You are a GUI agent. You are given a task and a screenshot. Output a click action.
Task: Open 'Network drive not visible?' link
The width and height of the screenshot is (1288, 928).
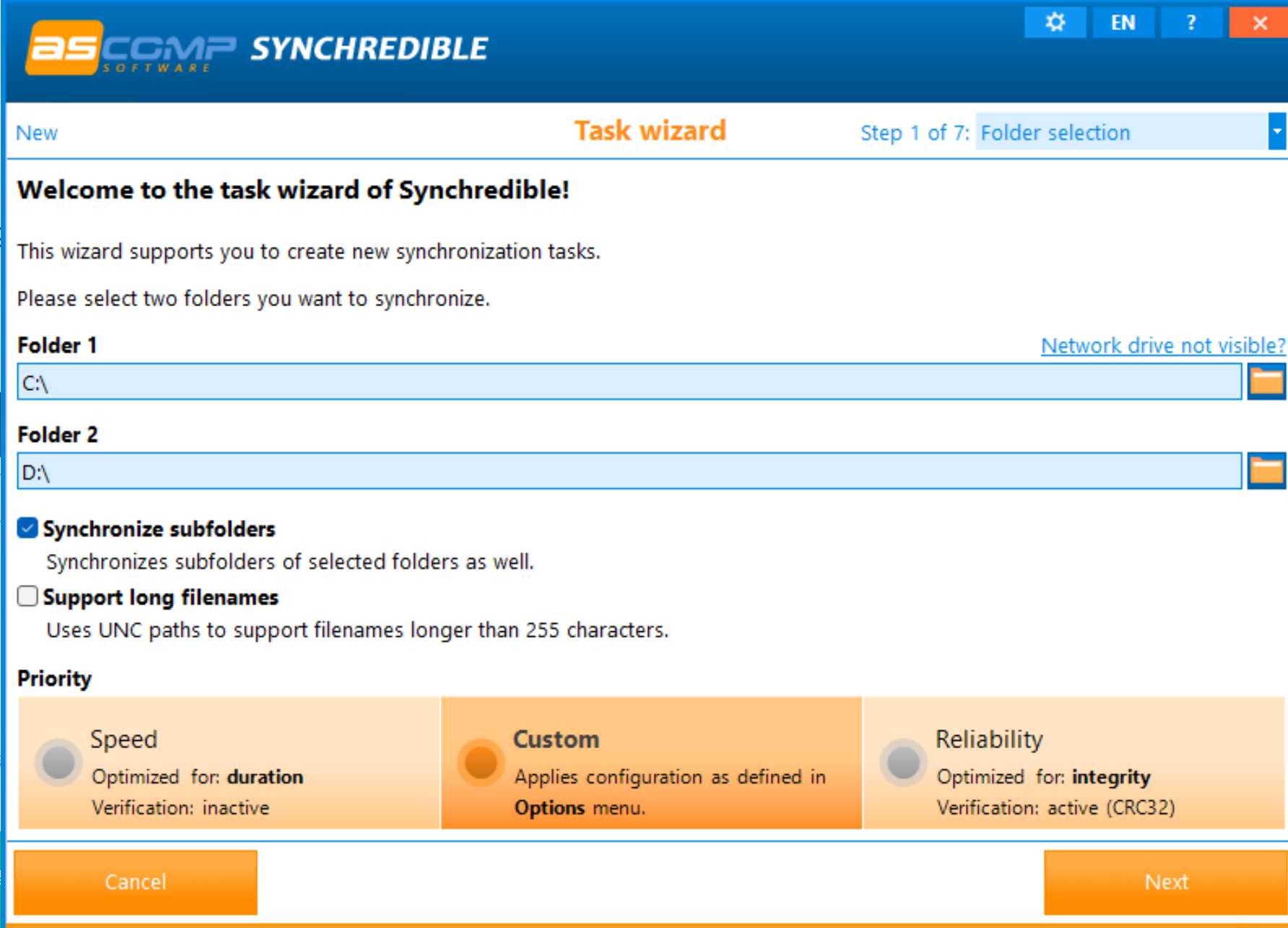[x=1163, y=346]
